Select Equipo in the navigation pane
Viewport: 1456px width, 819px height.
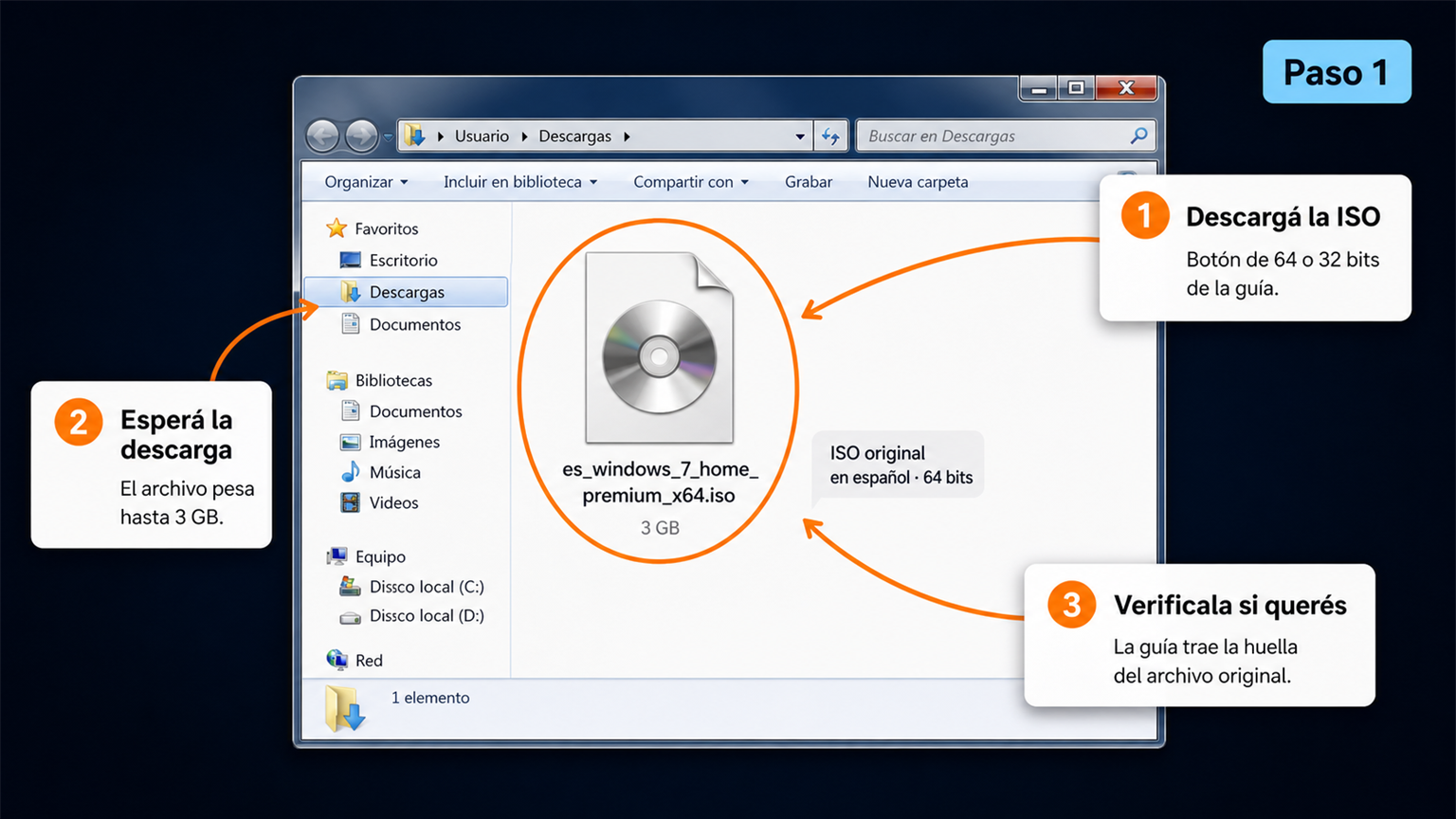(380, 556)
